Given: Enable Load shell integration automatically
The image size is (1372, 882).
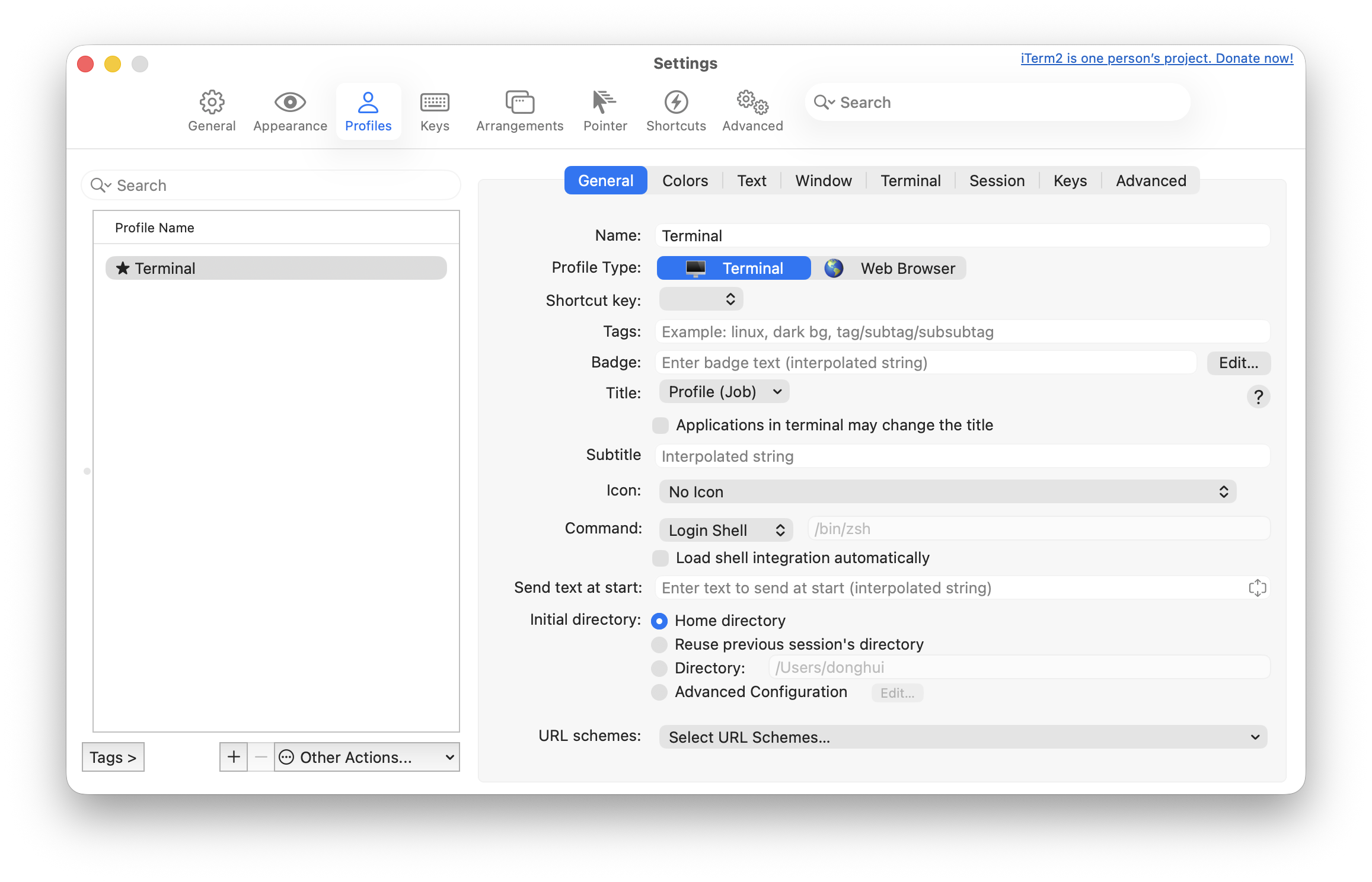Looking at the screenshot, I should click(660, 558).
